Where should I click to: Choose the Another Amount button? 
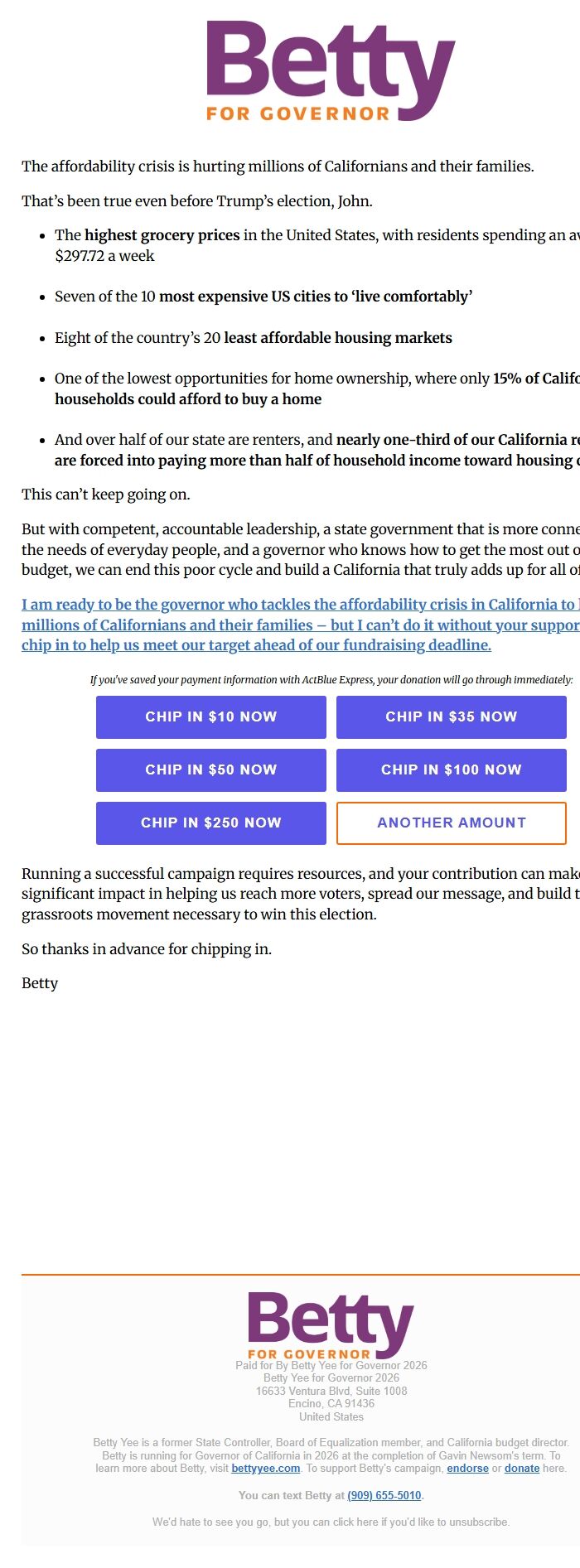pos(451,823)
